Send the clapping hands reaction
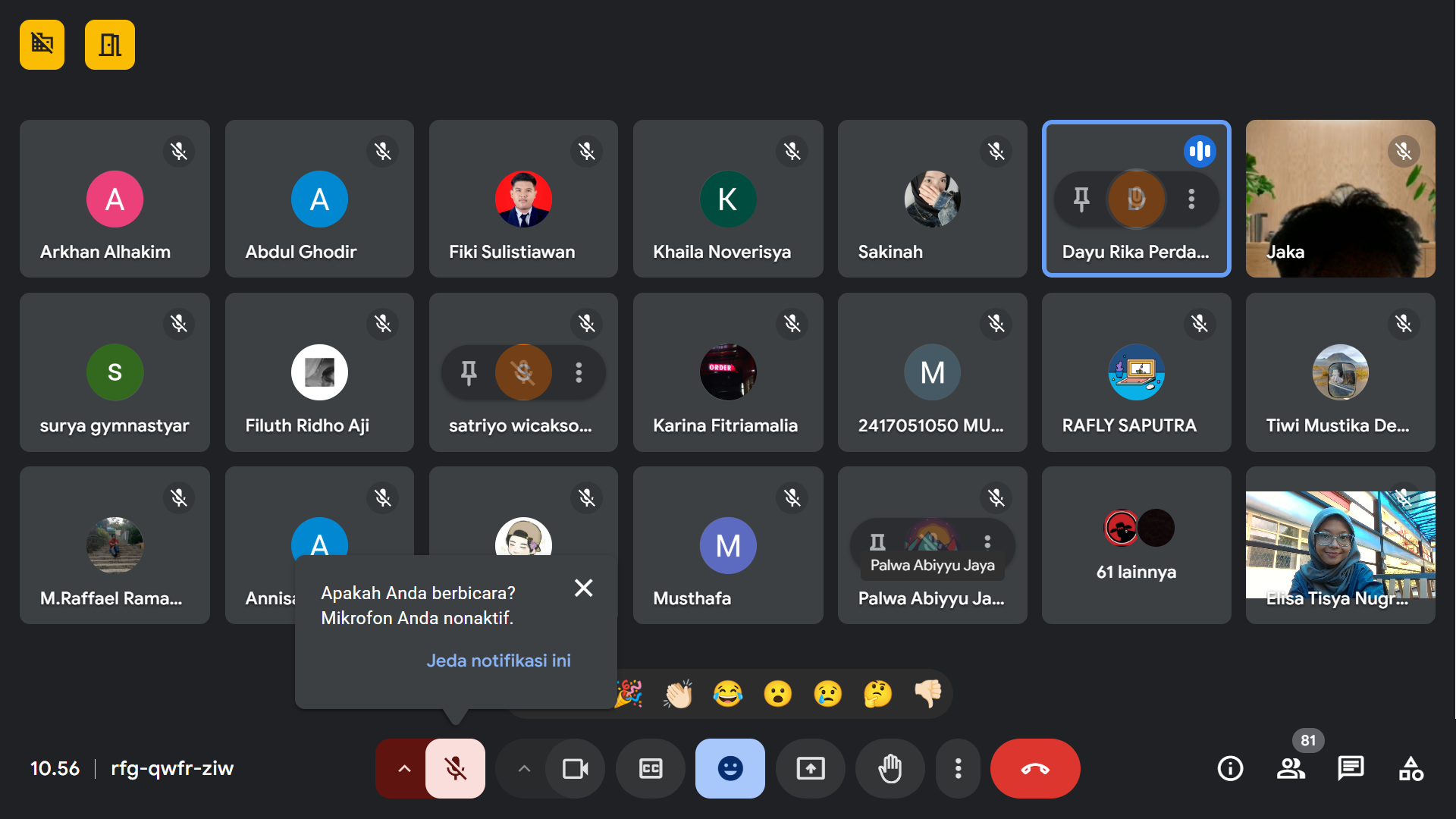The height and width of the screenshot is (819, 1456). click(678, 693)
